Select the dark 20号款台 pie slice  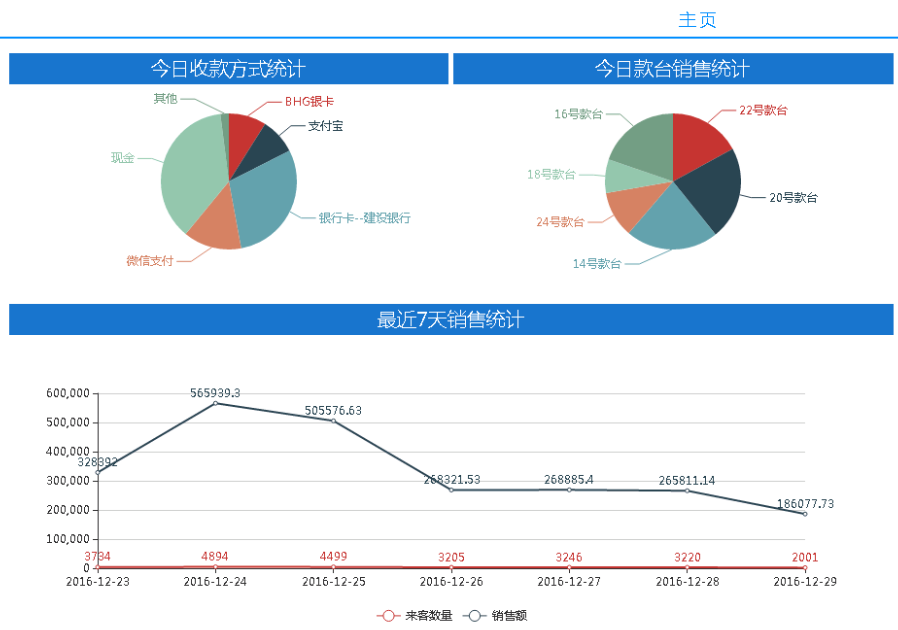tap(713, 189)
